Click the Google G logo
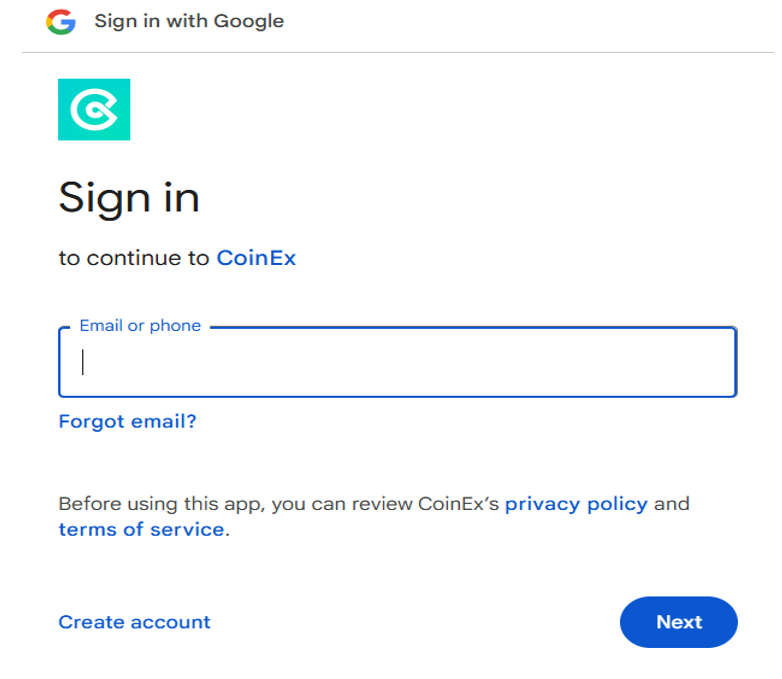 pos(61,22)
